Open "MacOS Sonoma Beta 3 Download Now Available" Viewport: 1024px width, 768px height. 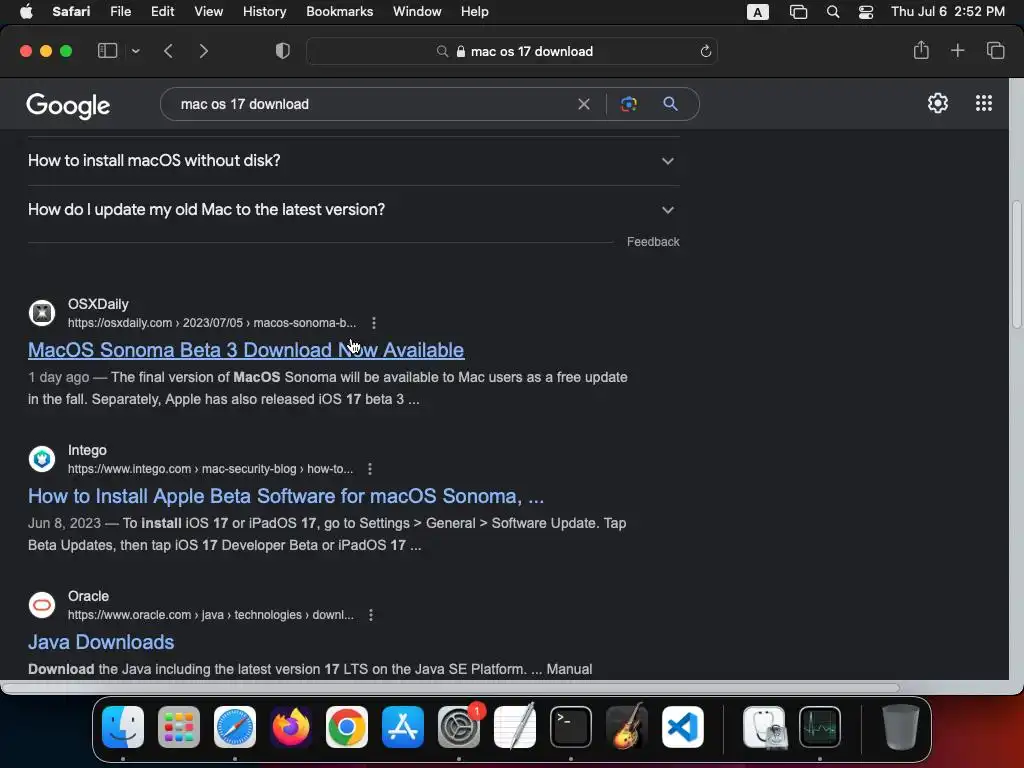click(246, 350)
